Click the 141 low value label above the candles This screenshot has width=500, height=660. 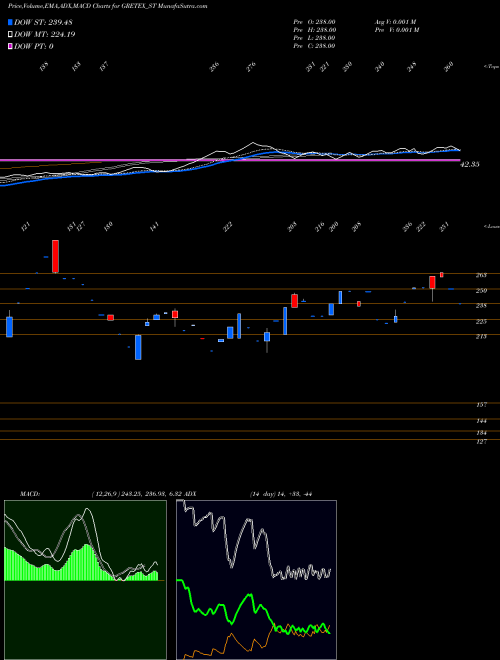tap(155, 227)
